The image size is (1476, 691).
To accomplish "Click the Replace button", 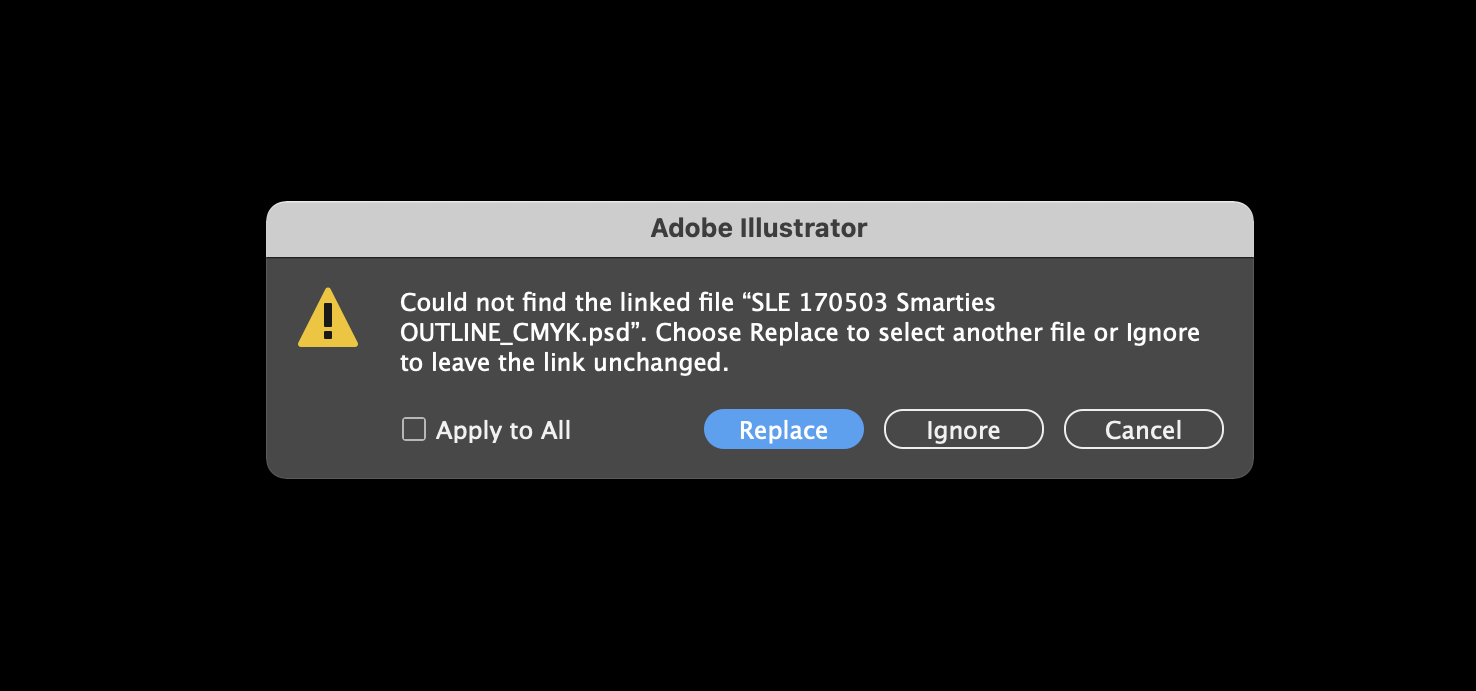I will pyautogui.click(x=783, y=430).
